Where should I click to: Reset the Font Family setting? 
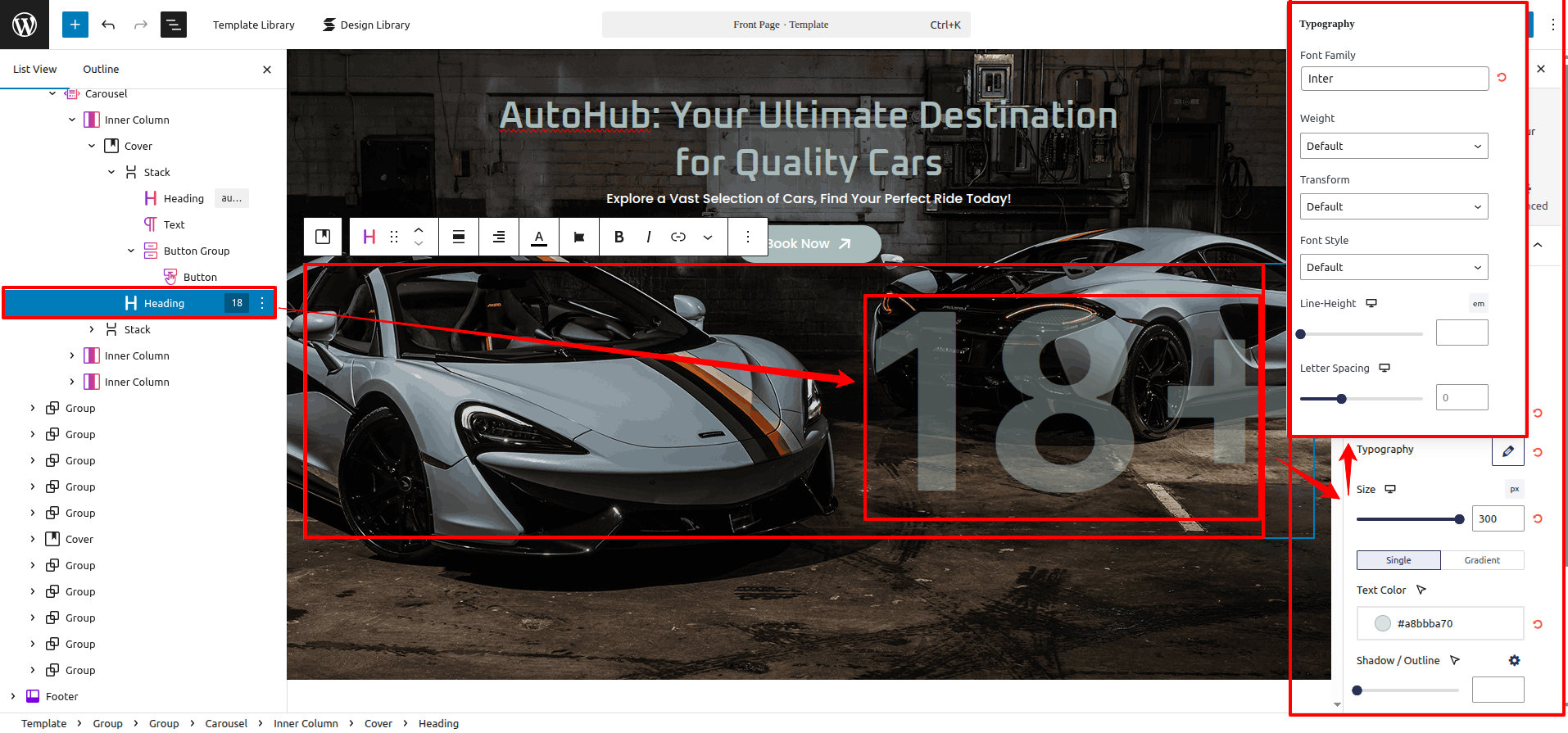[1502, 77]
